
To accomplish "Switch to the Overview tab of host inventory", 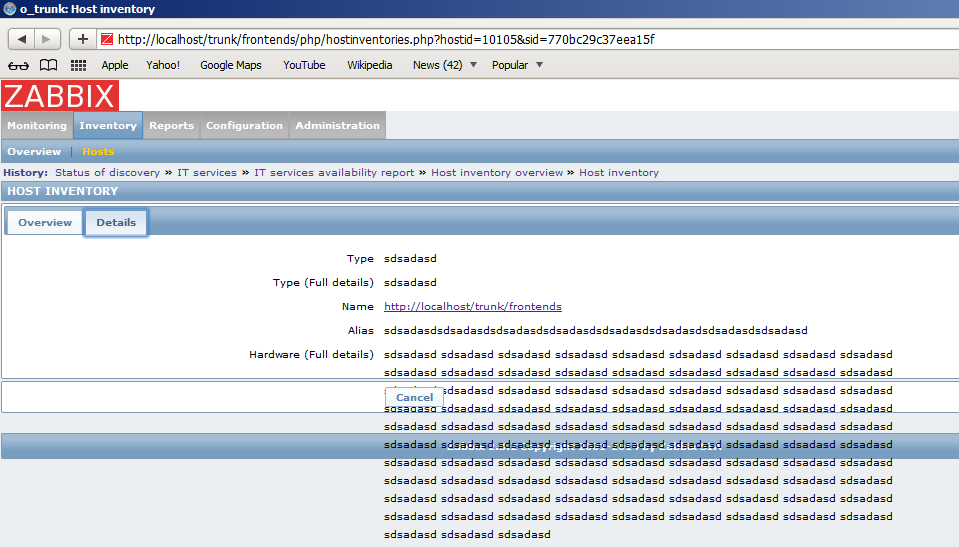I will (45, 223).
